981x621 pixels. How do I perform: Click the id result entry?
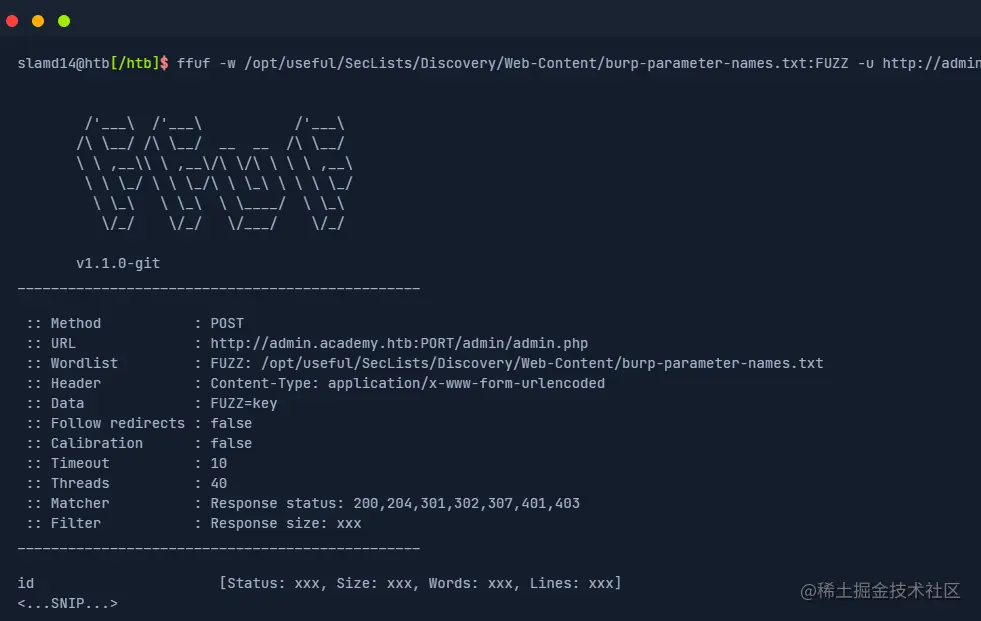click(x=26, y=583)
